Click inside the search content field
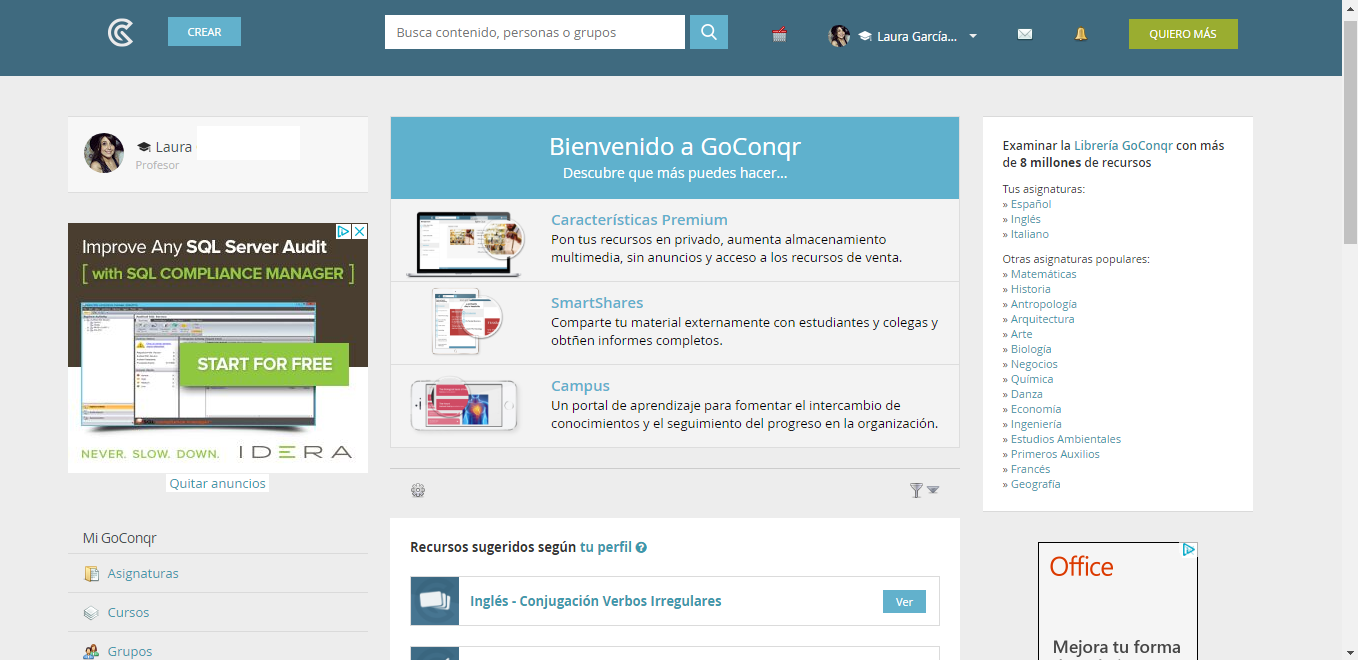The image size is (1358, 660). 534,31
